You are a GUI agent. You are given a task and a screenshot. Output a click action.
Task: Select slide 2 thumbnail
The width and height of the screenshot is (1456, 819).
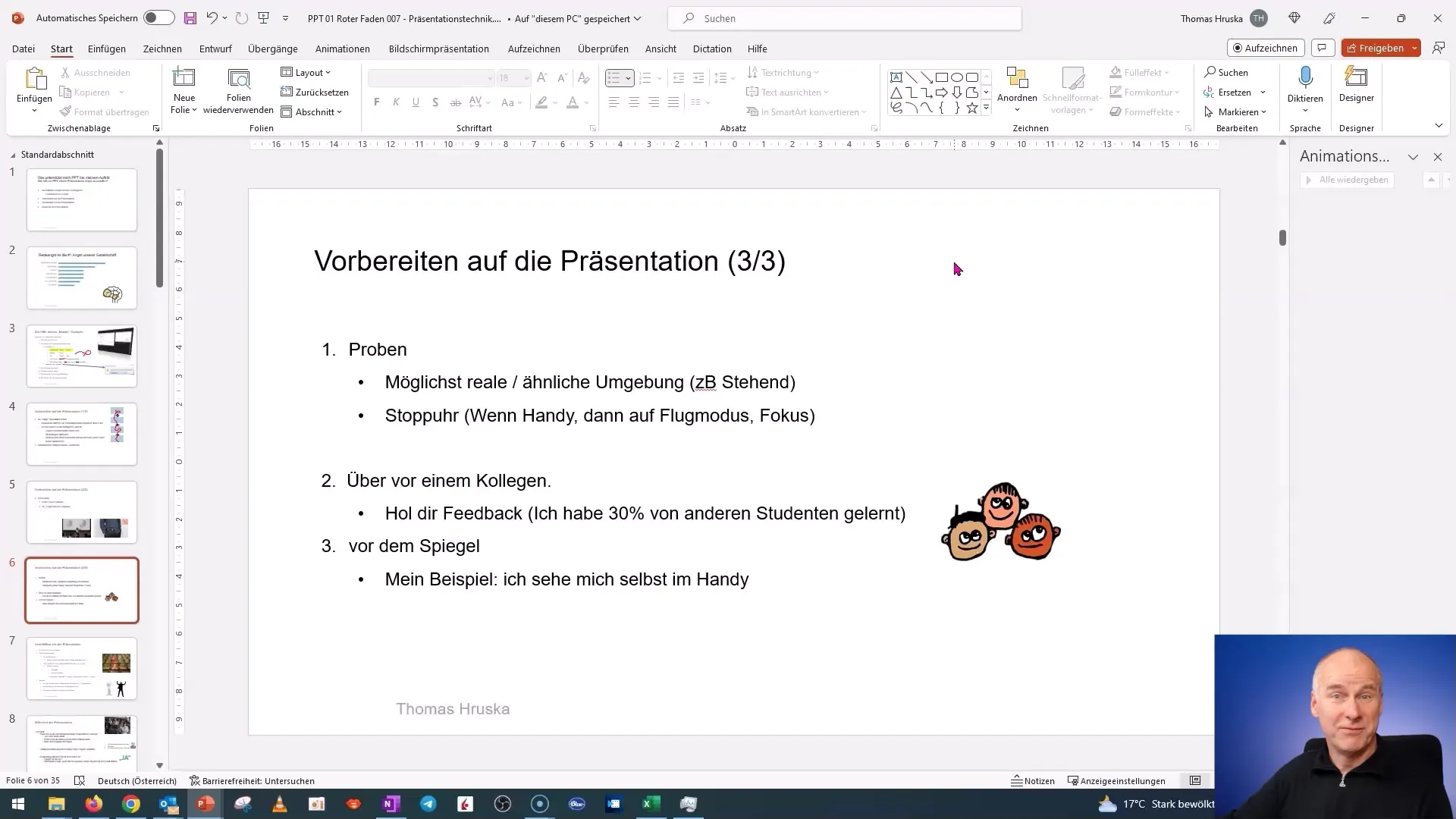pos(82,278)
